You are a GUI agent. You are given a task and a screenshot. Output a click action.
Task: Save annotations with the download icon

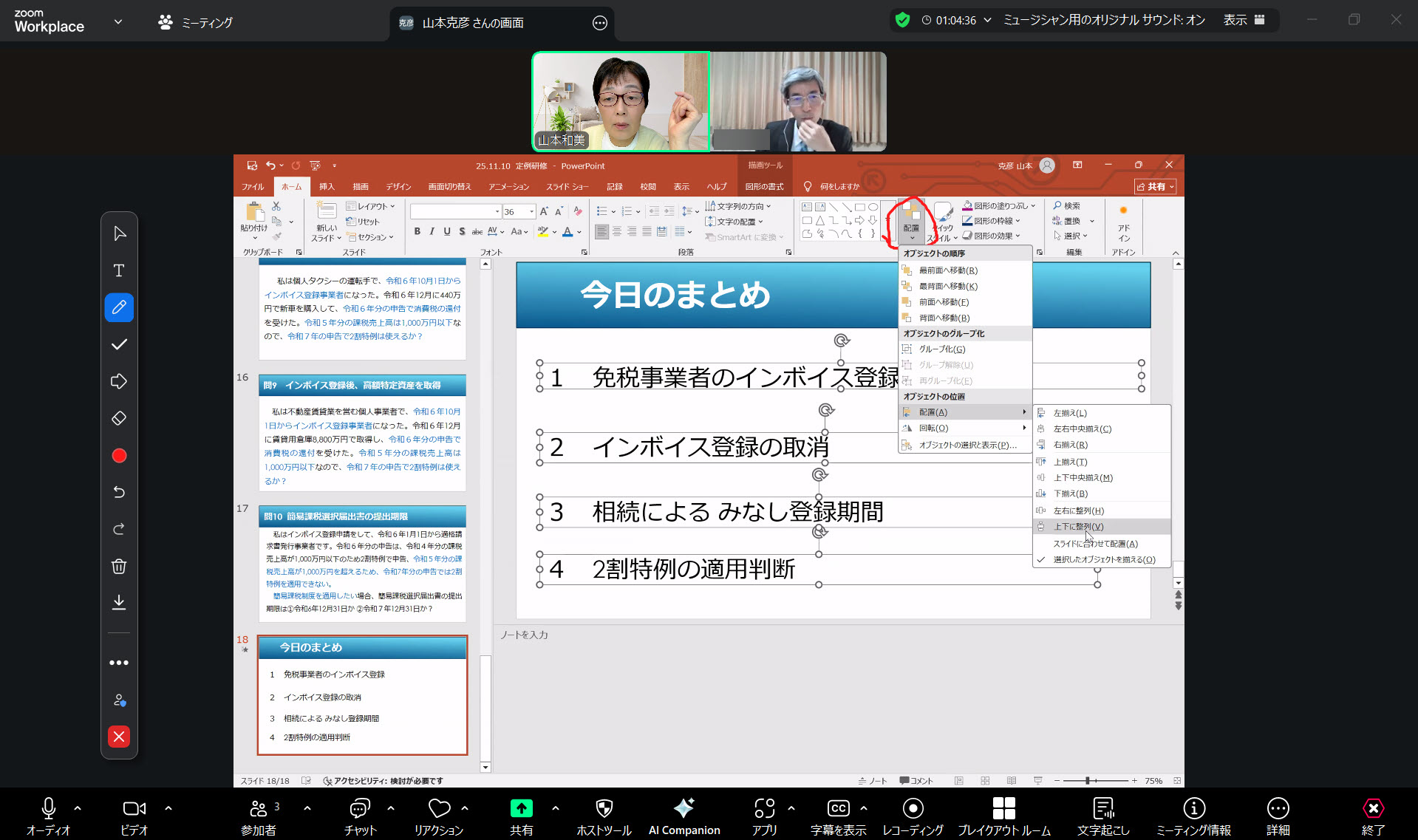click(119, 603)
